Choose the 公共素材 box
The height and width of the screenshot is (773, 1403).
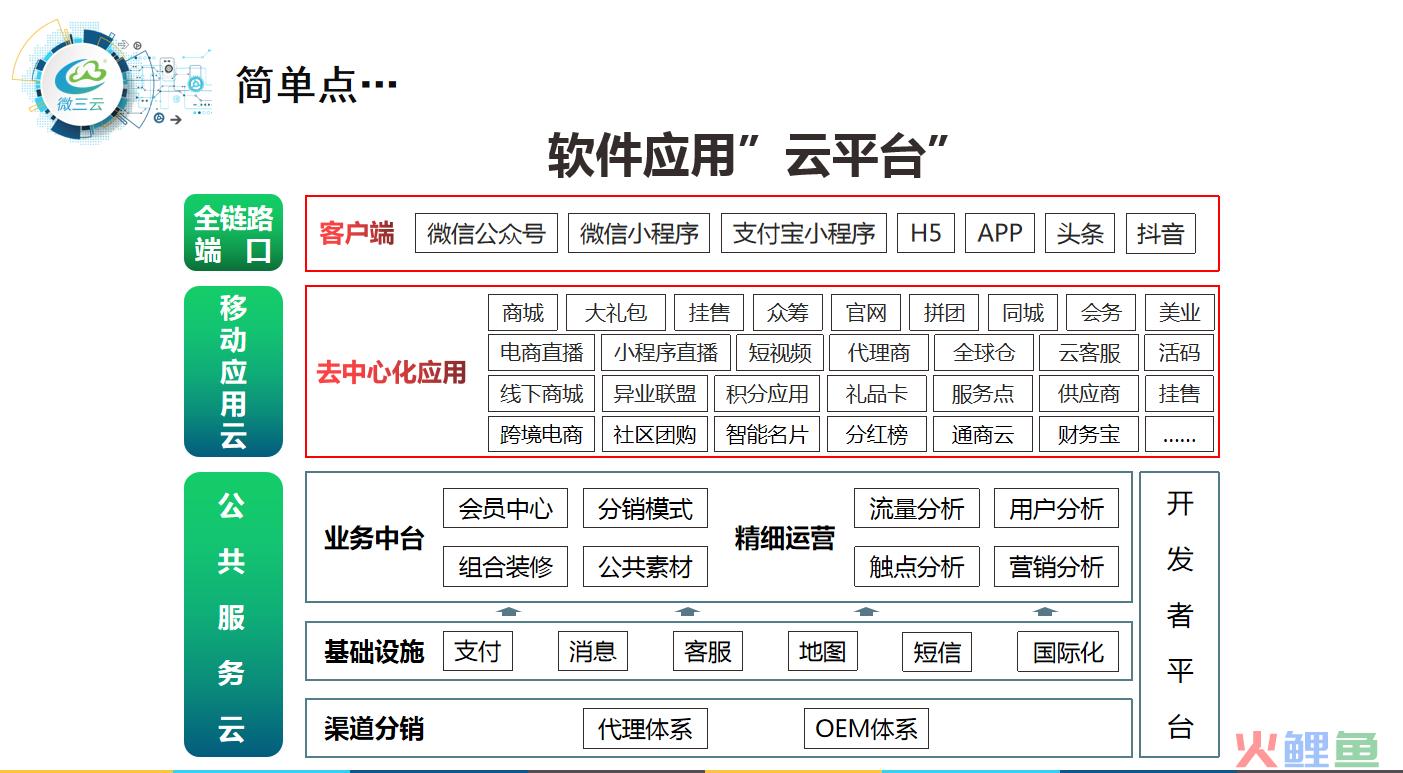(646, 567)
